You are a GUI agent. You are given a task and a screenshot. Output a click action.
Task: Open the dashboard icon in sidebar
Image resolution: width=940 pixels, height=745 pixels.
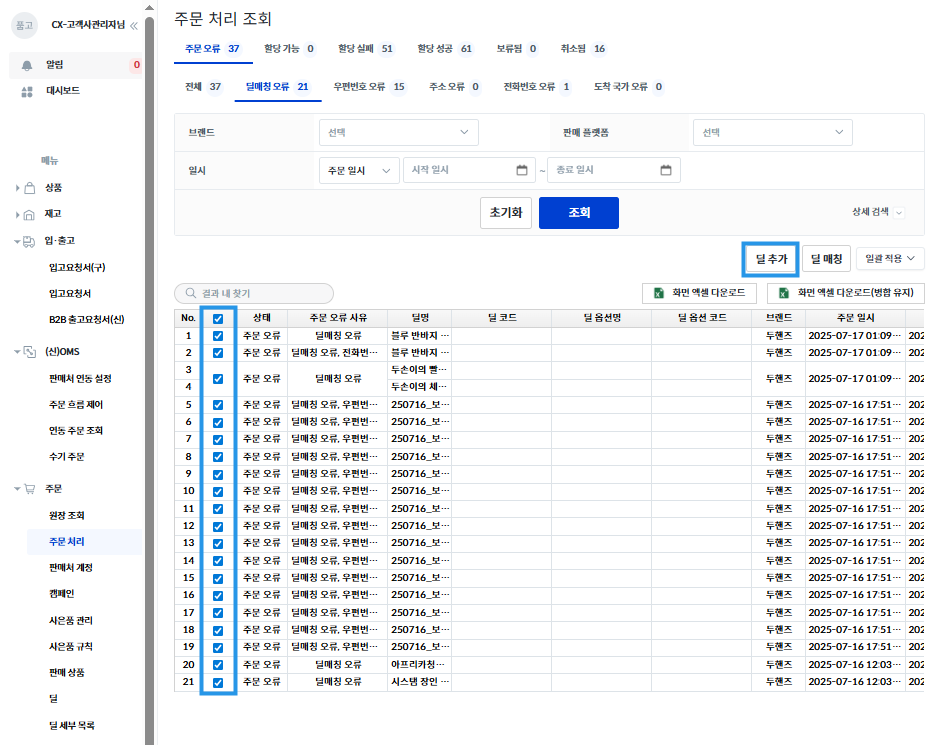[28, 91]
